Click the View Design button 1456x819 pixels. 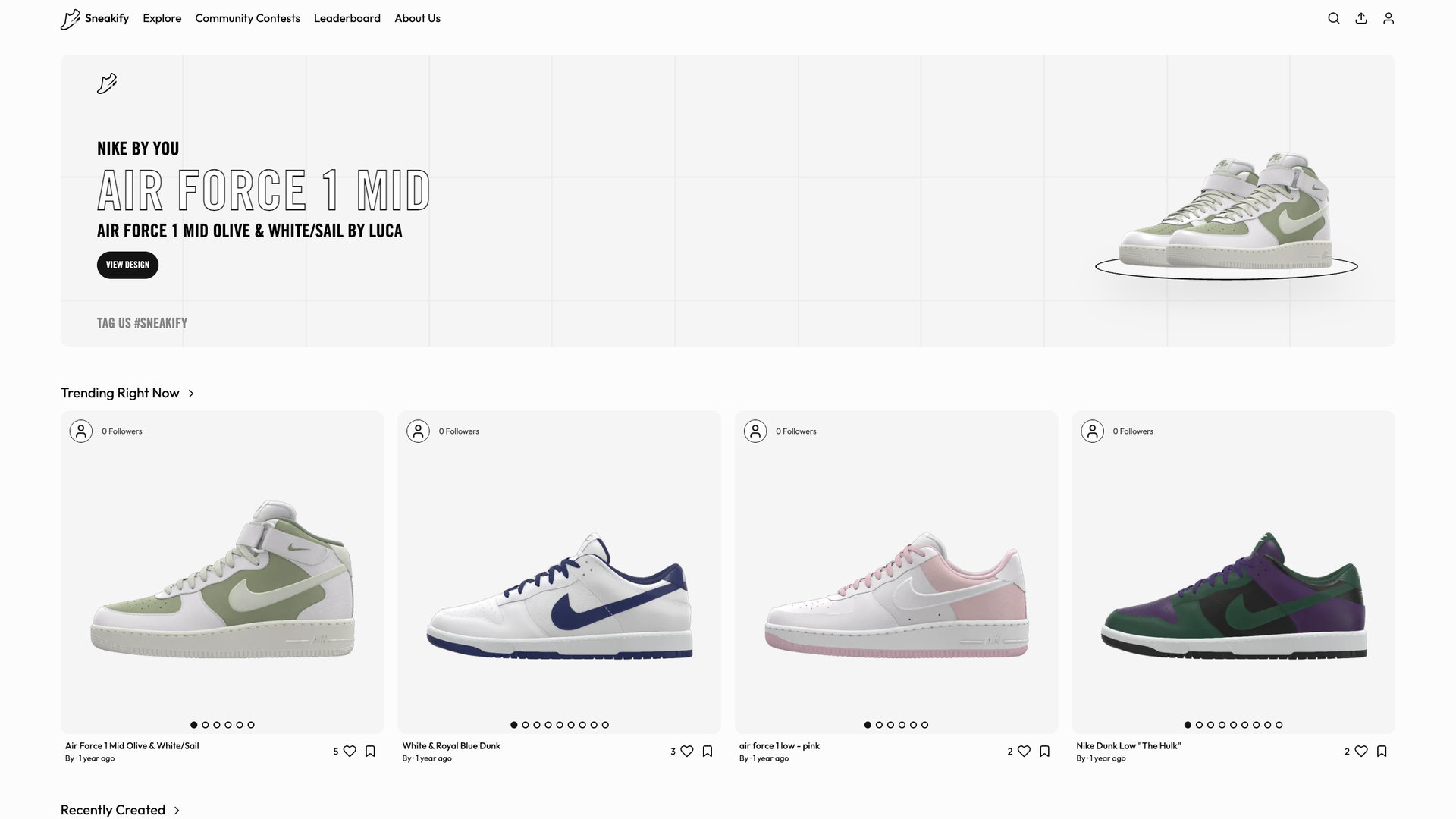point(127,265)
